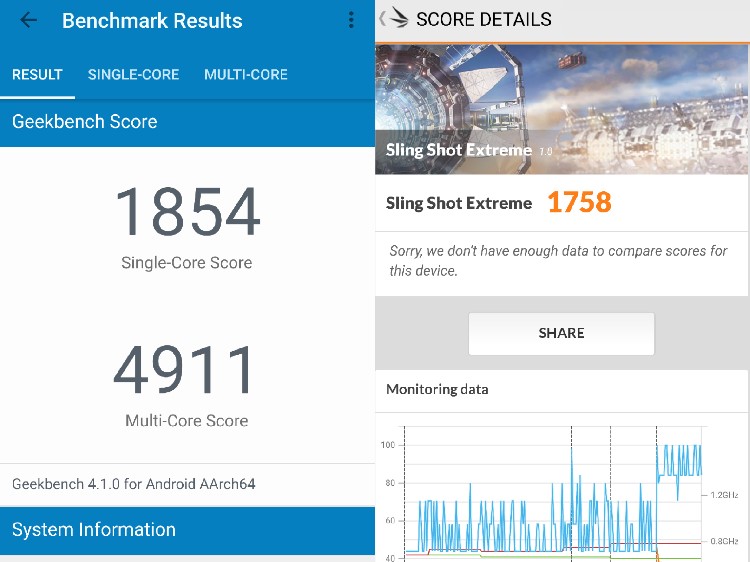Tap the Geekbench Score header
The image size is (750, 562).
tap(187, 122)
